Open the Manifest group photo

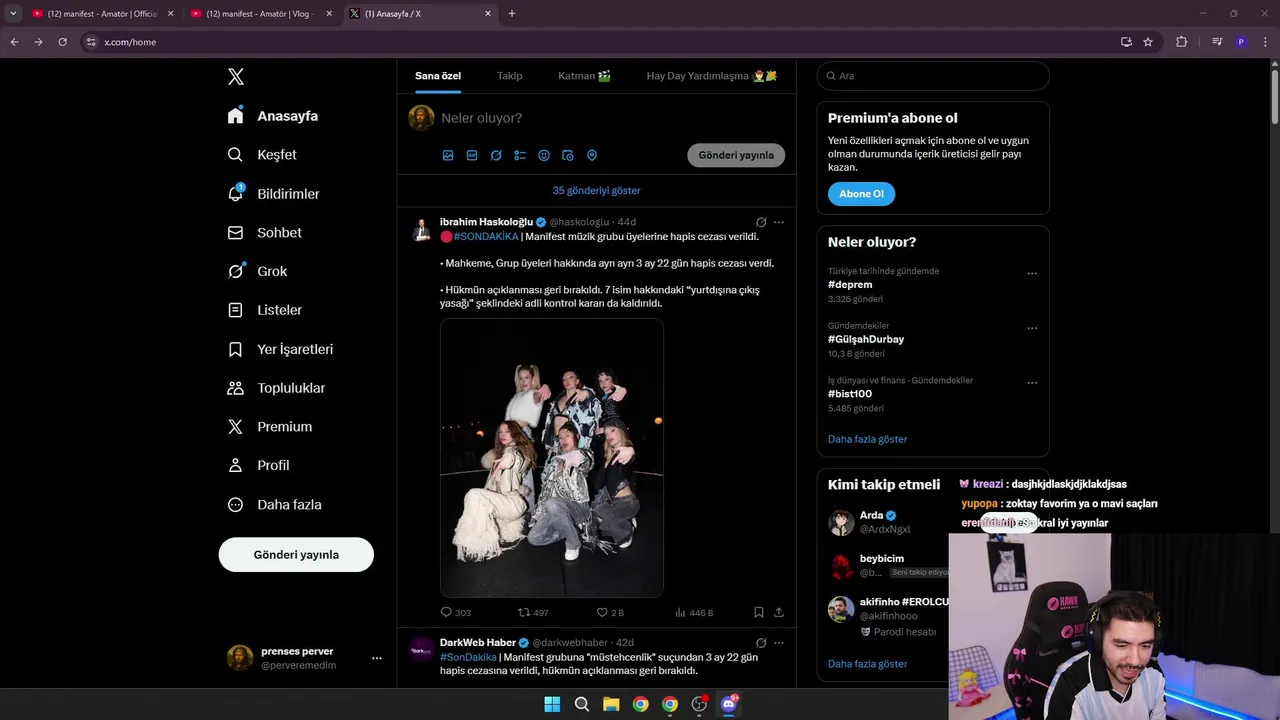coord(552,458)
